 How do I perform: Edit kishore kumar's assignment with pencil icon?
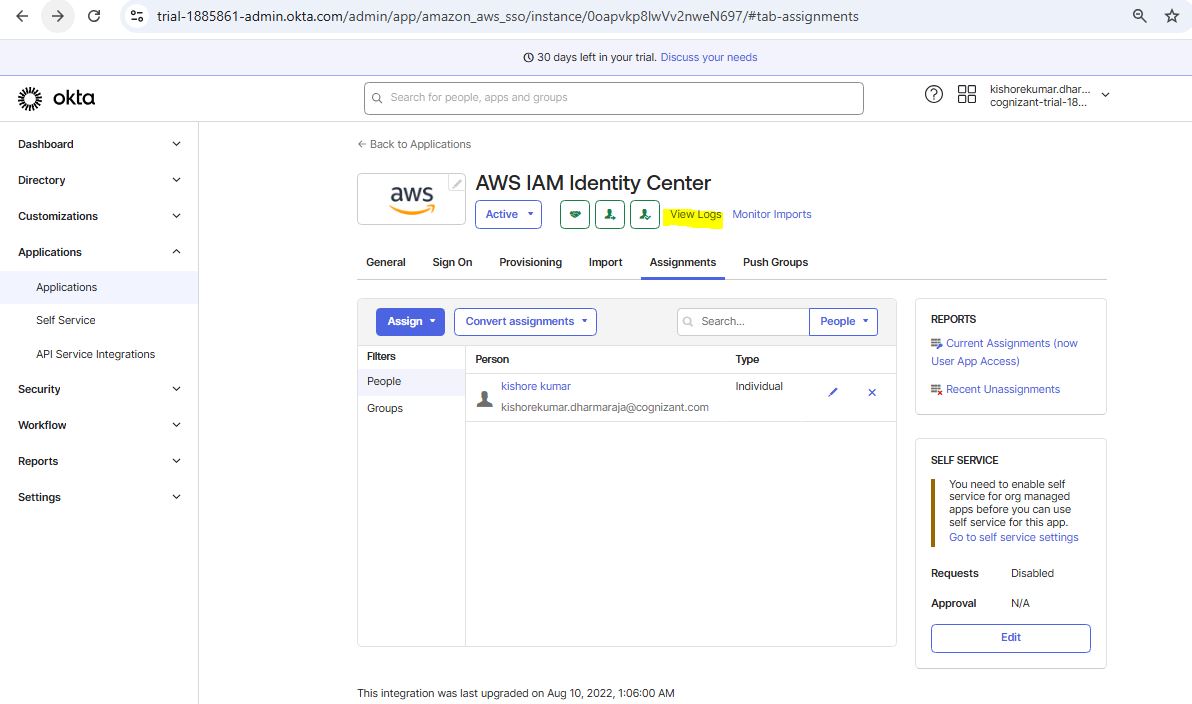[x=833, y=393]
